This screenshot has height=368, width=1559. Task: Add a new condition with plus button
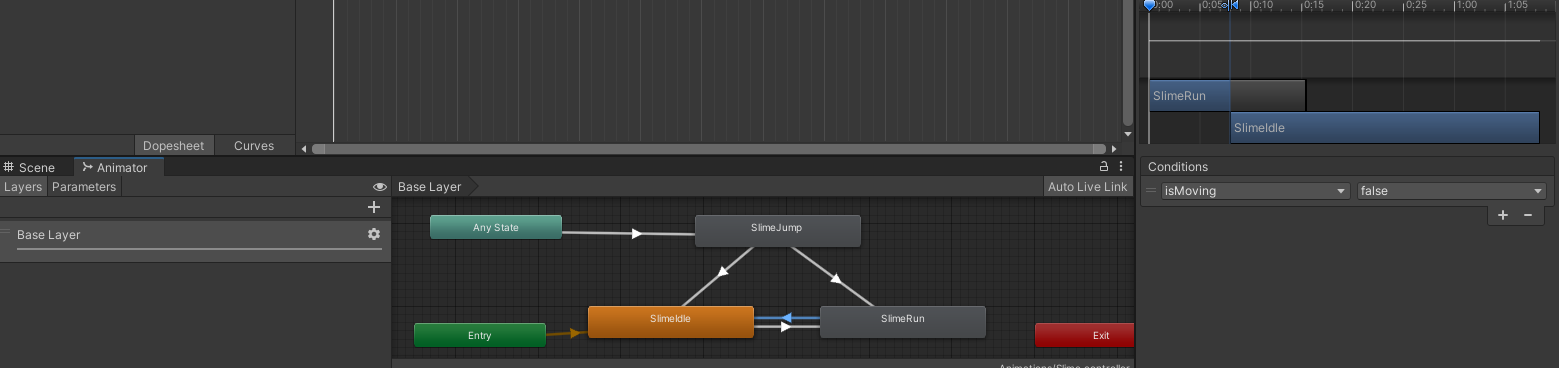pyautogui.click(x=1502, y=215)
